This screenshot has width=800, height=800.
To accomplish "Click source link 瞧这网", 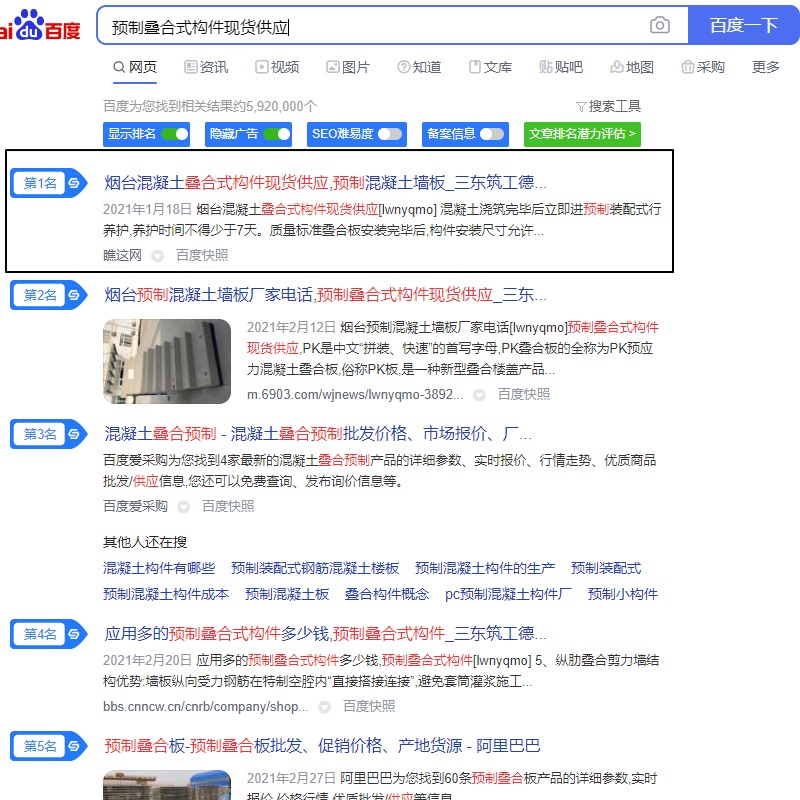I will 122,255.
